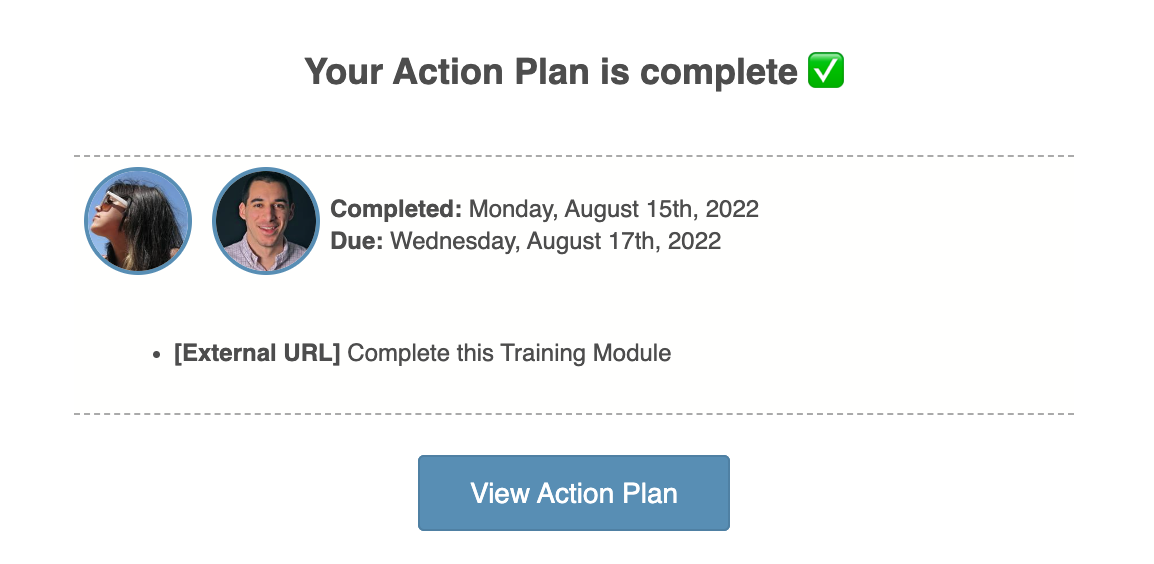Click the dashed divider above the button

tap(574, 414)
